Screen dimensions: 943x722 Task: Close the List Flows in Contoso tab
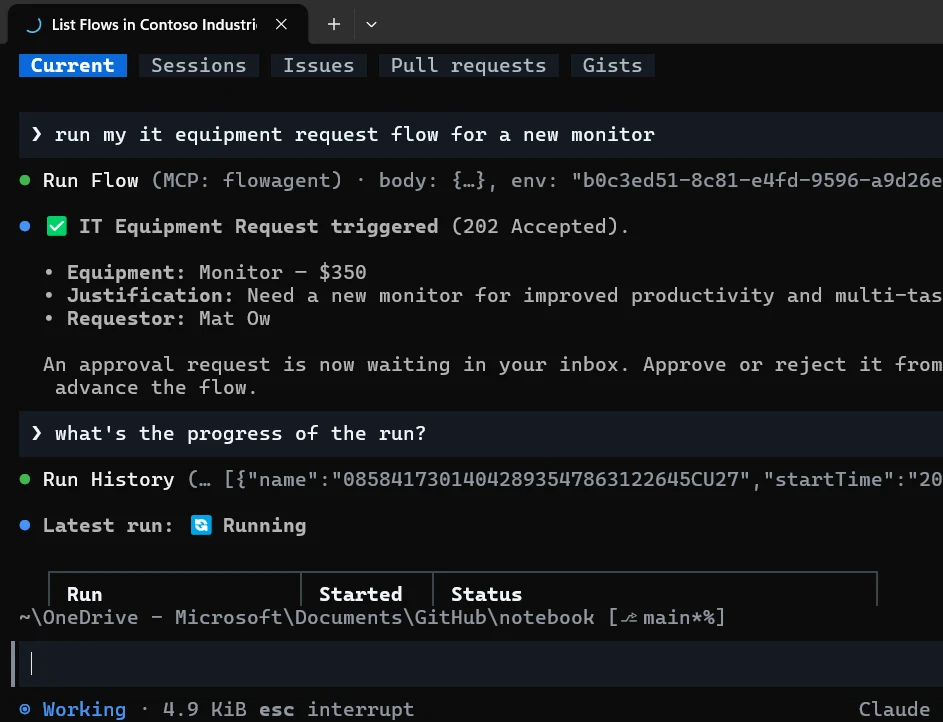pos(281,25)
